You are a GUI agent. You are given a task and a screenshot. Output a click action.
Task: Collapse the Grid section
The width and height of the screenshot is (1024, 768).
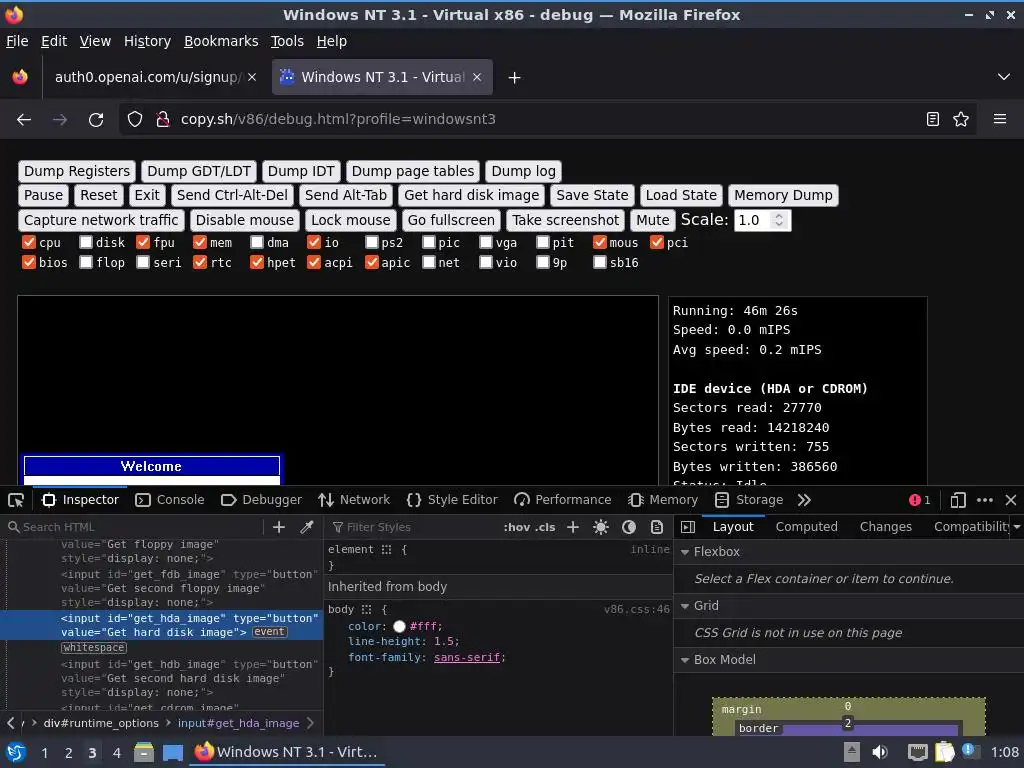click(685, 606)
